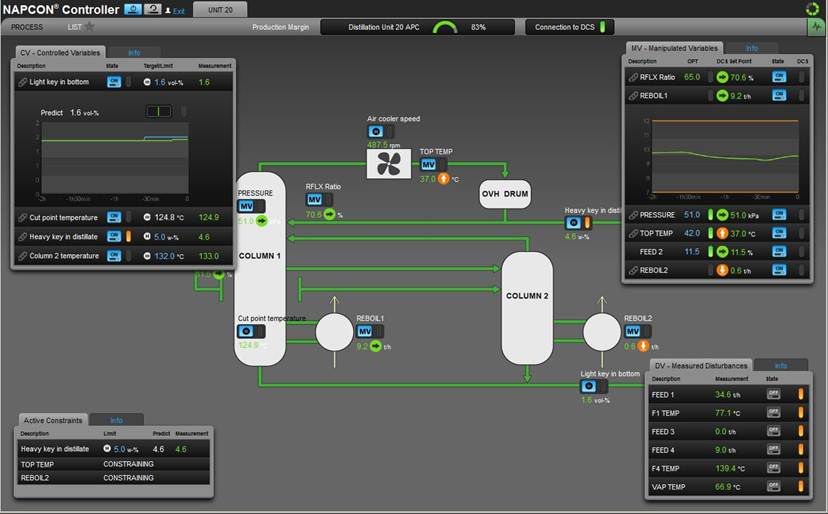The image size is (828, 514).
Task: Toggle OFF state for F4 TEMP disturbance
Action: click(x=773, y=468)
